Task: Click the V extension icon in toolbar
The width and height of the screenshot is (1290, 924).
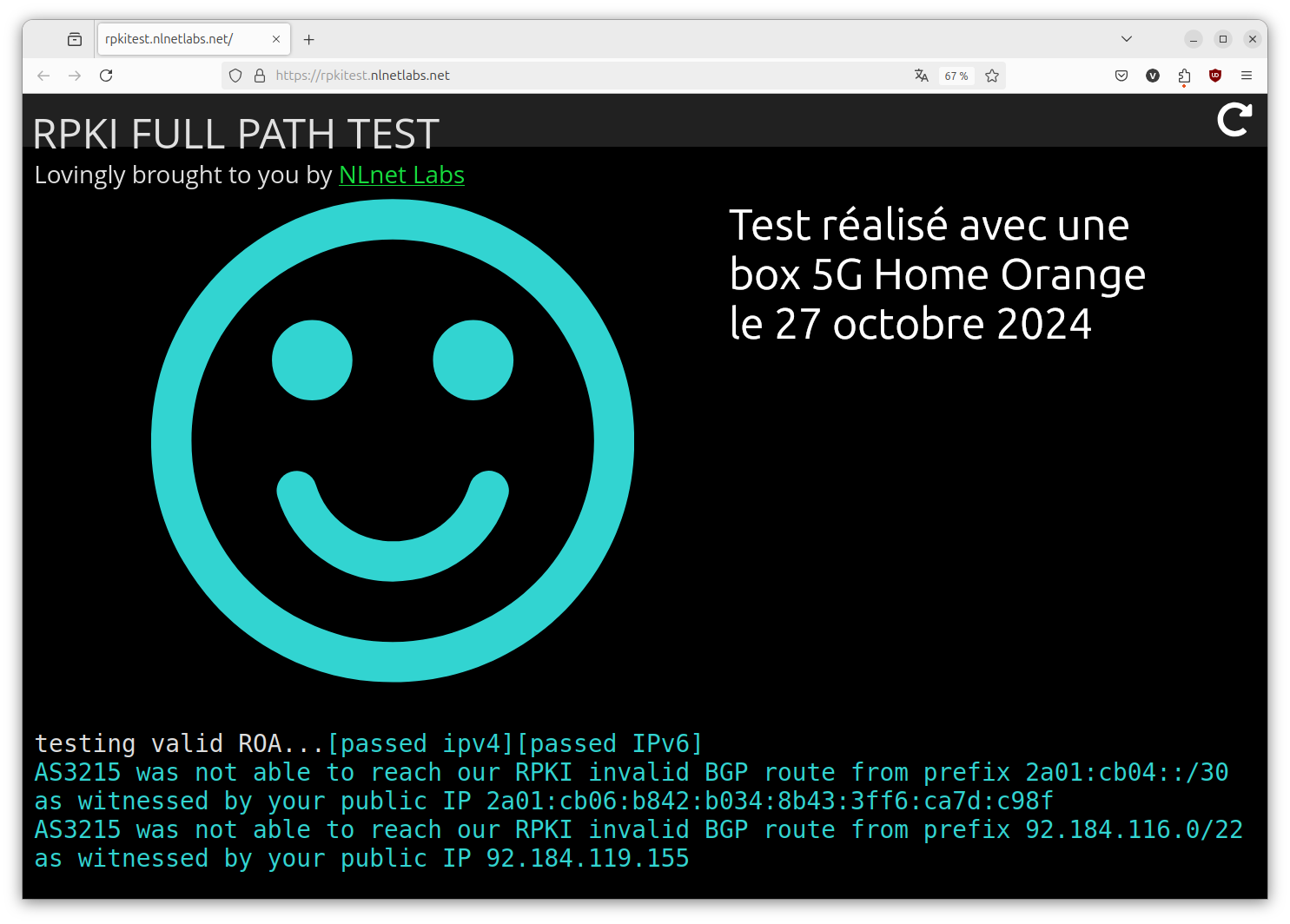Action: click(x=1153, y=76)
